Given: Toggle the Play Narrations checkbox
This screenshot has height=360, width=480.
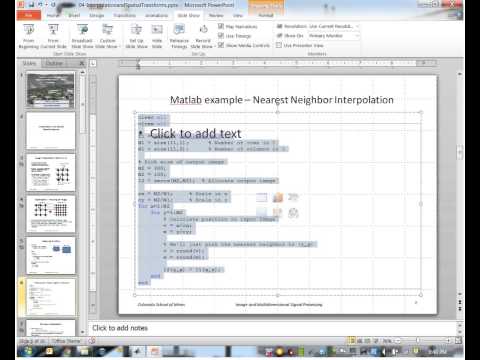Looking at the screenshot, I should pyautogui.click(x=221, y=26).
